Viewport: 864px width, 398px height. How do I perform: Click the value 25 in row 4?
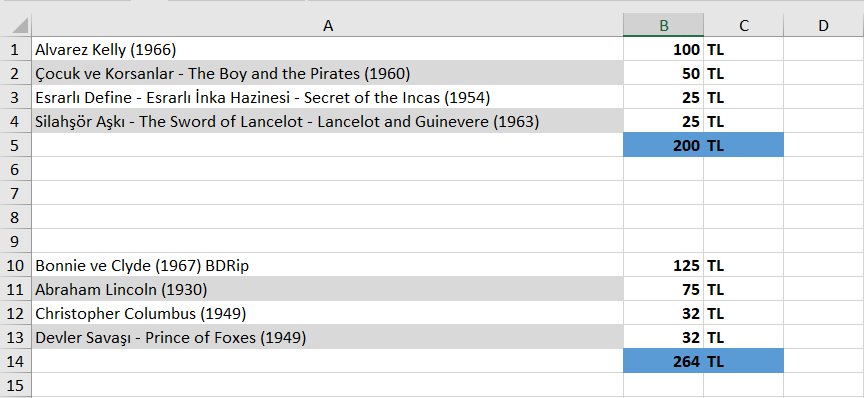pyautogui.click(x=663, y=121)
